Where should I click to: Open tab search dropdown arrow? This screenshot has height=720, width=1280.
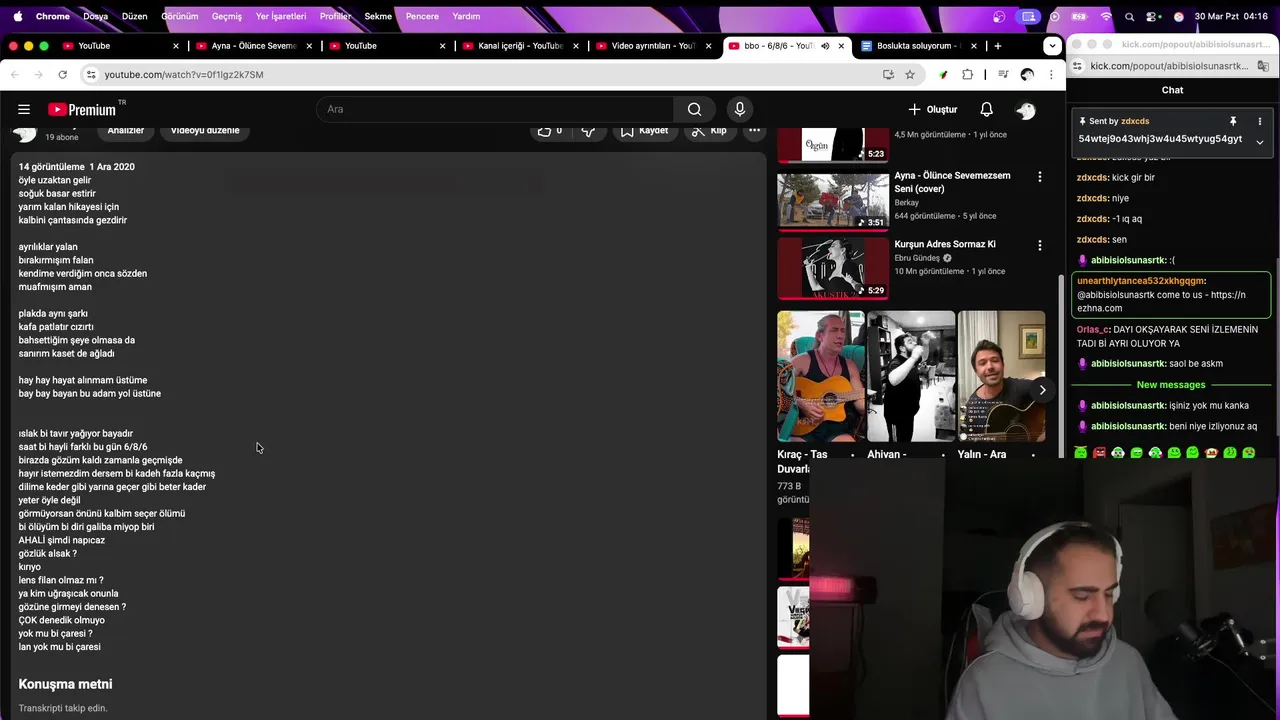point(1052,46)
